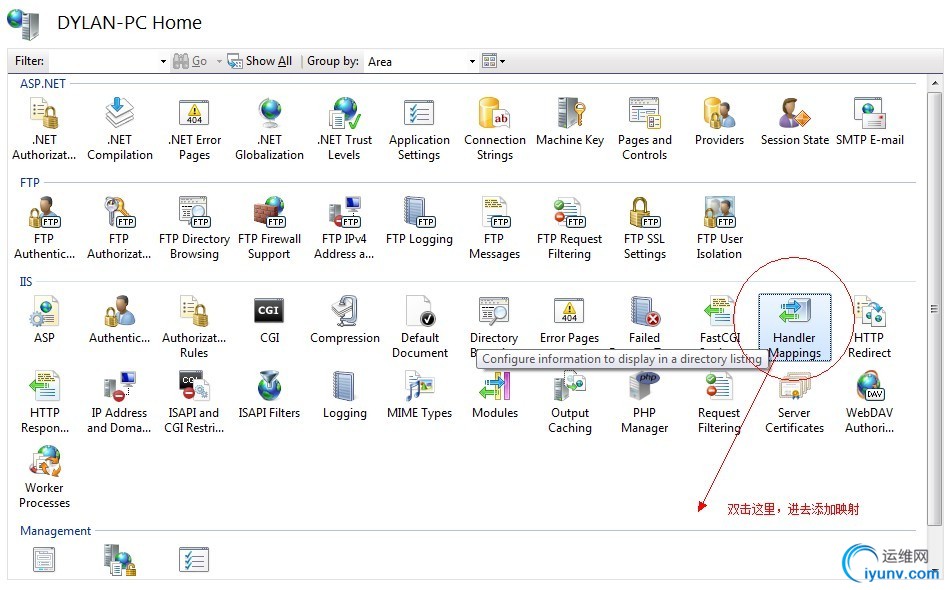Expand the Filter field dropdown arrow

point(163,61)
